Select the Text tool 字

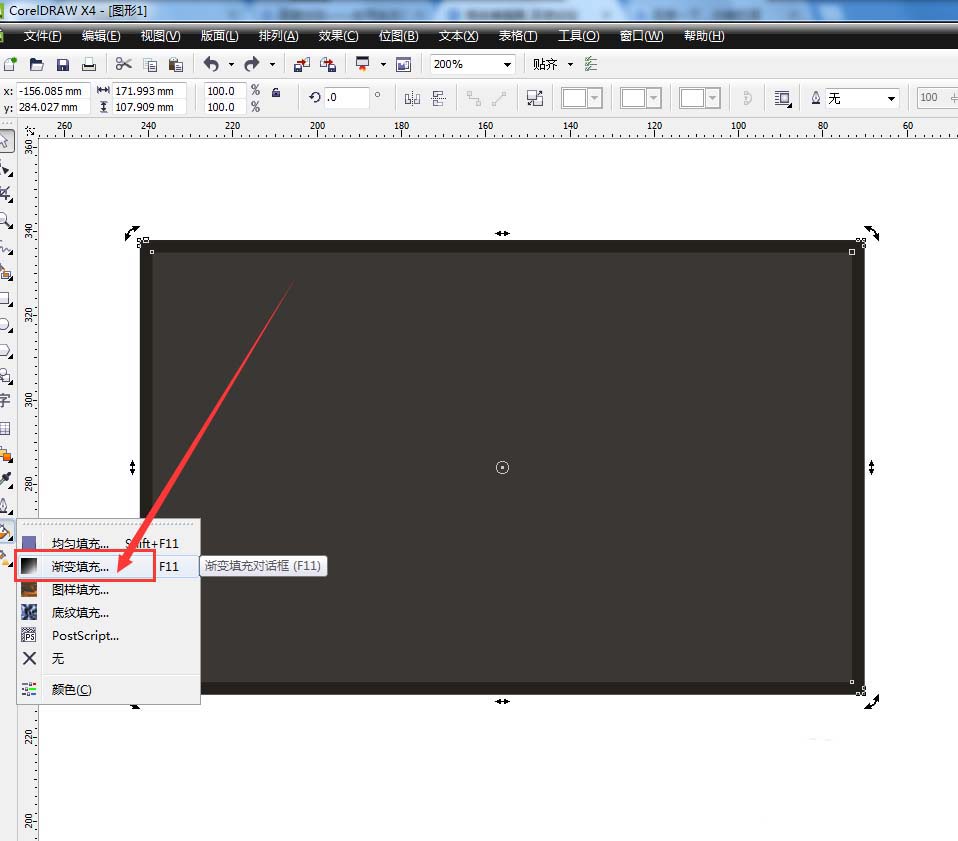tap(5, 400)
